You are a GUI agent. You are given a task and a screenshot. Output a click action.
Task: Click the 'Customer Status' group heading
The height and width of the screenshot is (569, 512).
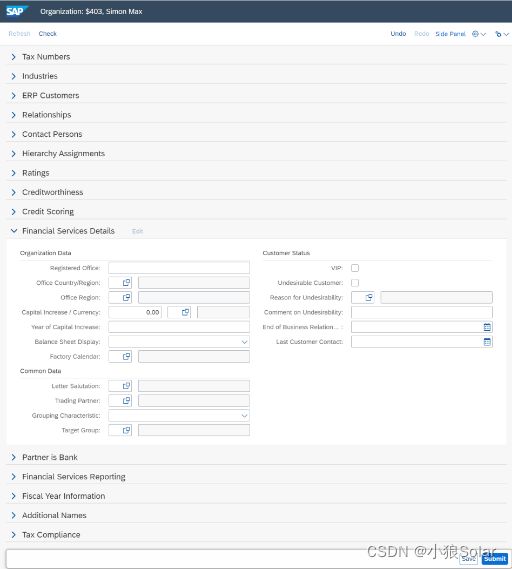coord(286,253)
